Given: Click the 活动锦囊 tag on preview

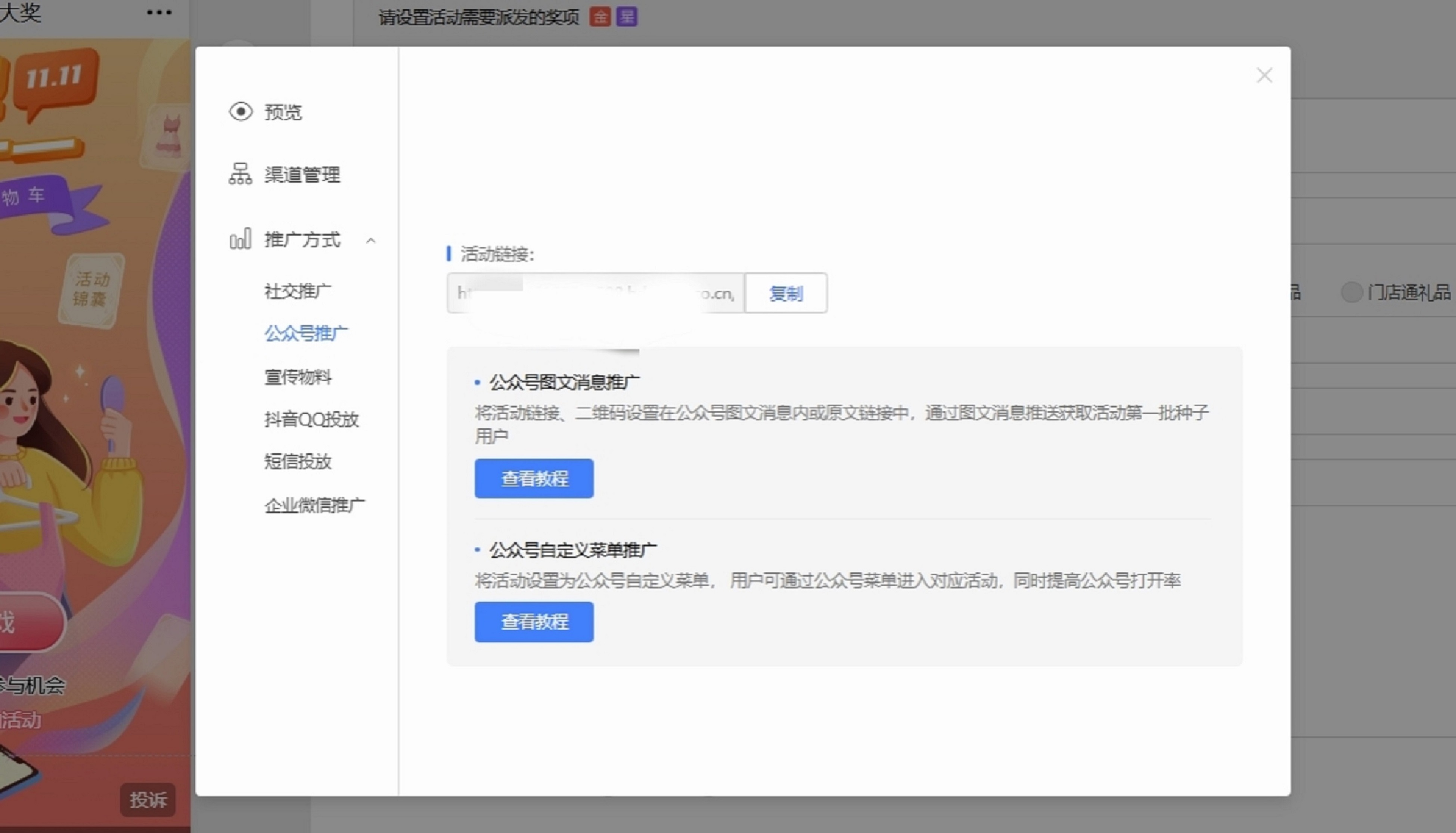Looking at the screenshot, I should click(x=91, y=289).
